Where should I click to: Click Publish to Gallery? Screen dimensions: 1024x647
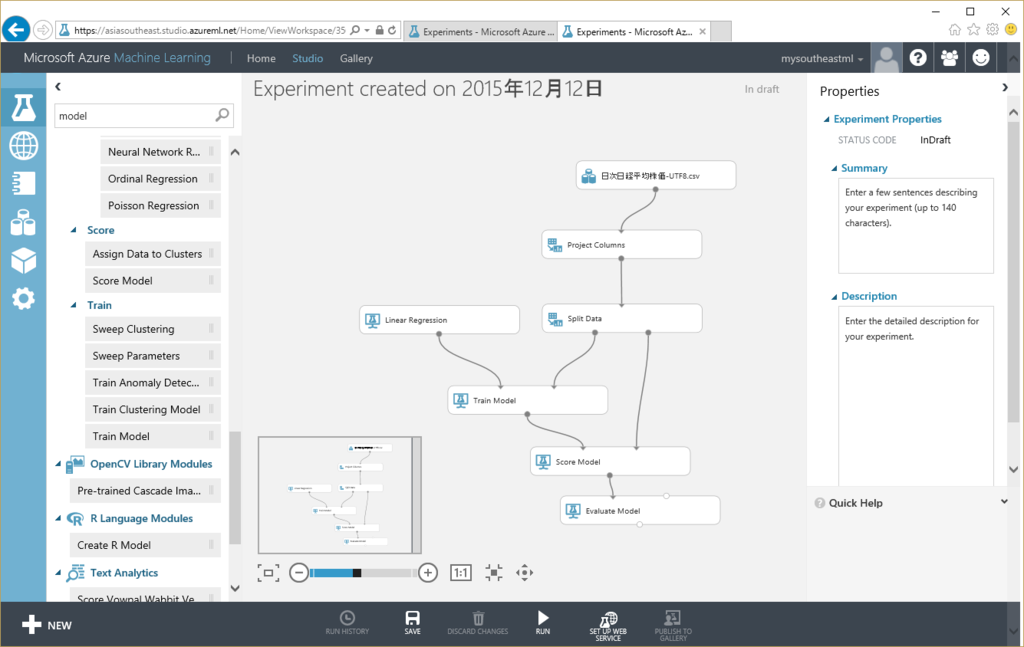click(673, 626)
